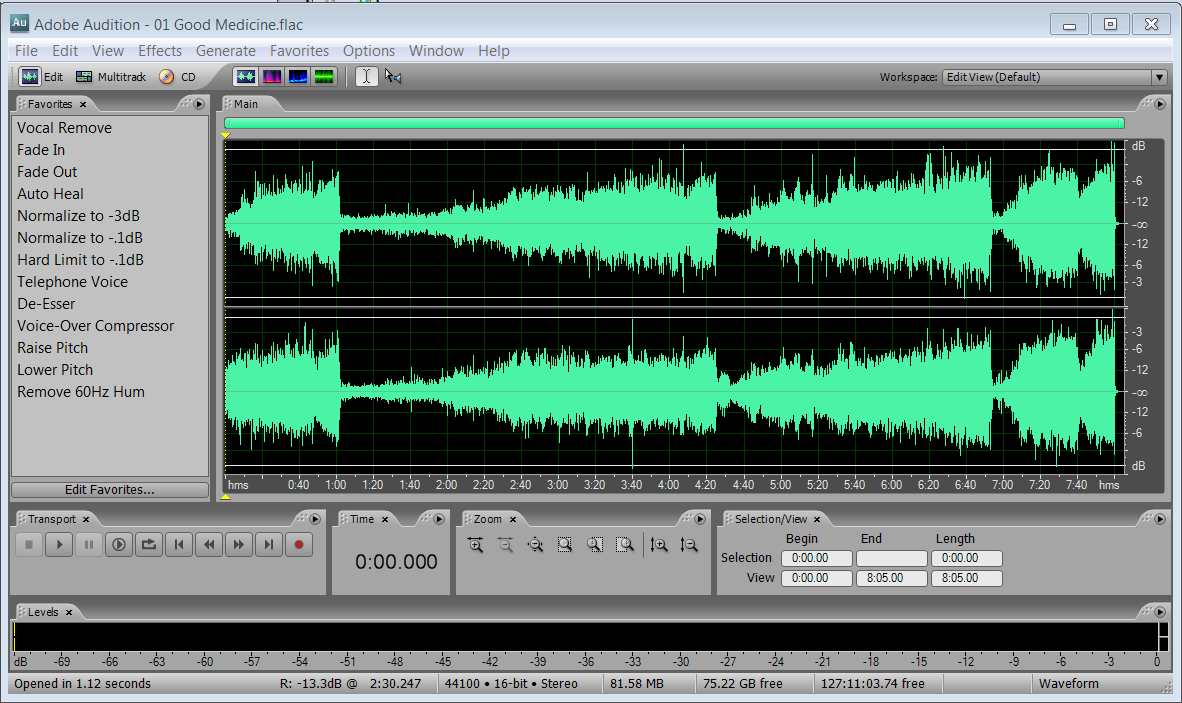Open the Generate menu
Image resolution: width=1182 pixels, height=703 pixels.
(x=225, y=51)
